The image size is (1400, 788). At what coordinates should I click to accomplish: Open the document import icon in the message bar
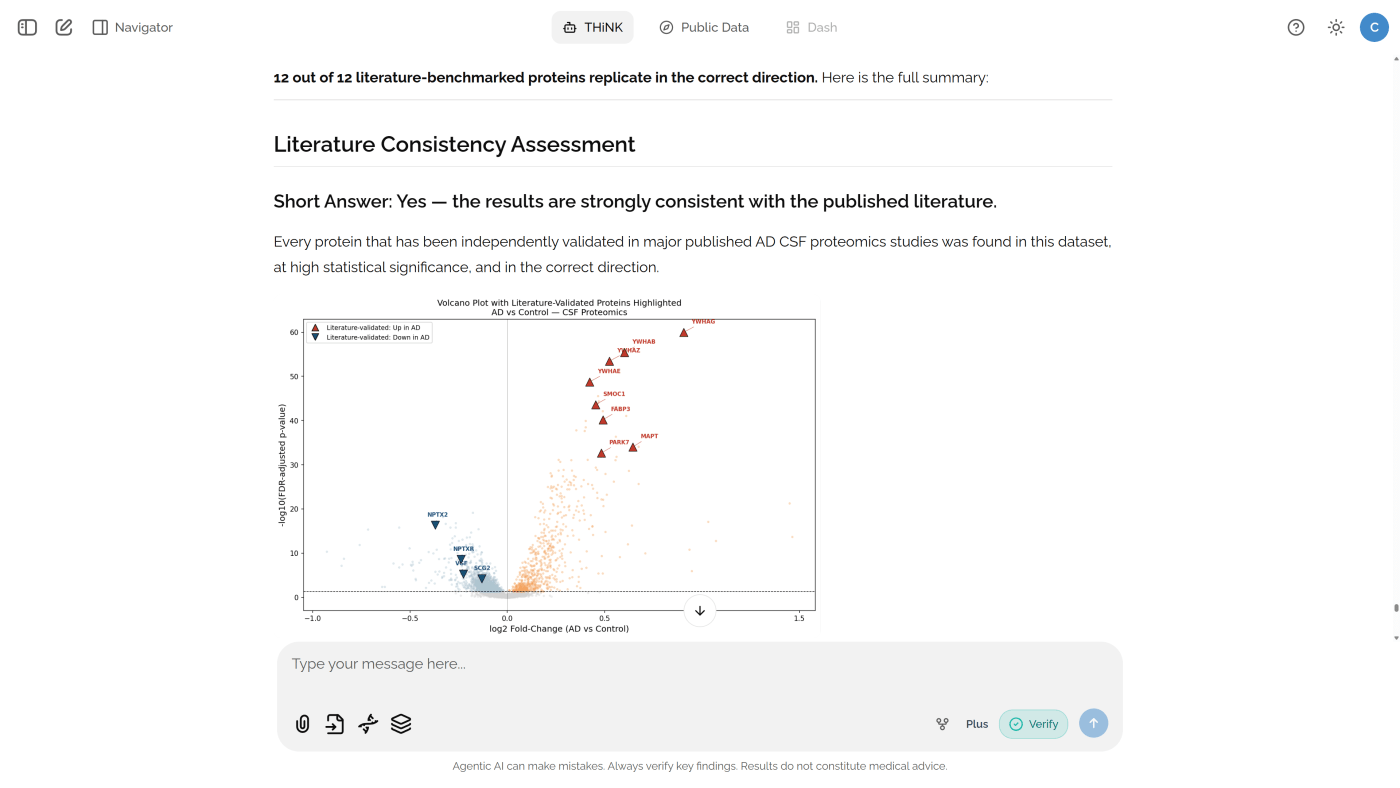coord(334,723)
